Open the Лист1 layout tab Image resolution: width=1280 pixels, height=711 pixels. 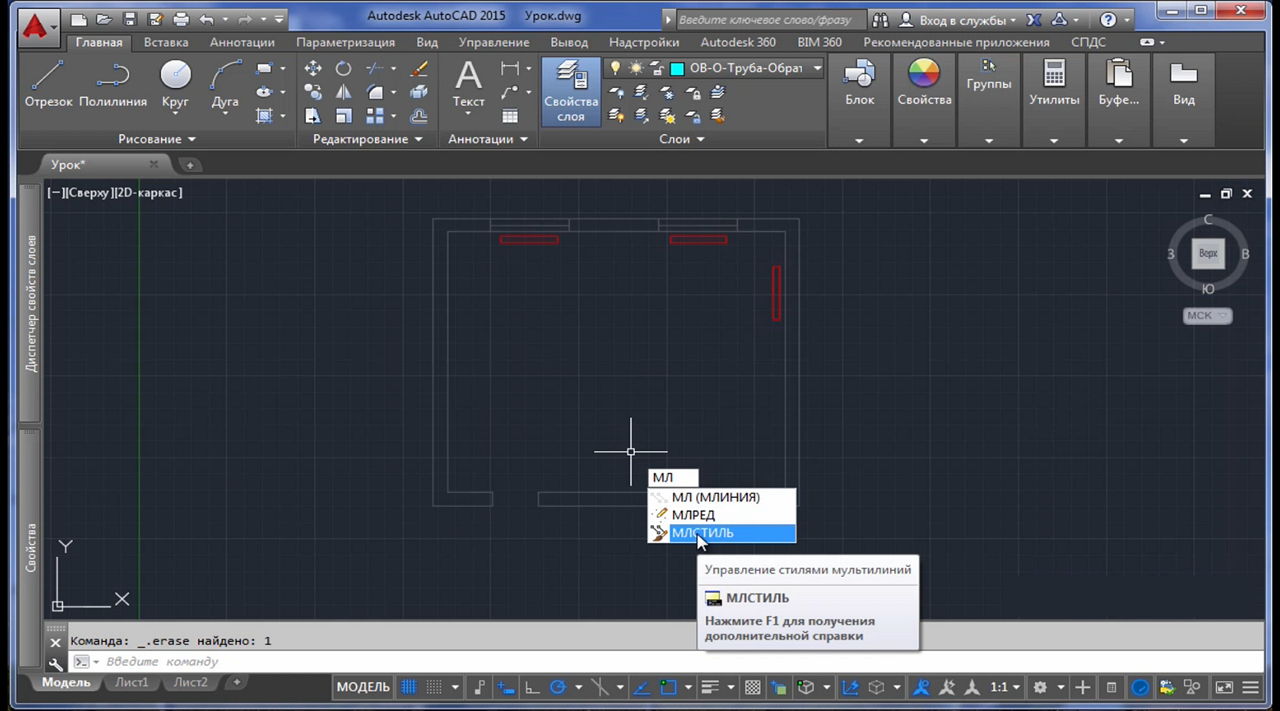(131, 682)
